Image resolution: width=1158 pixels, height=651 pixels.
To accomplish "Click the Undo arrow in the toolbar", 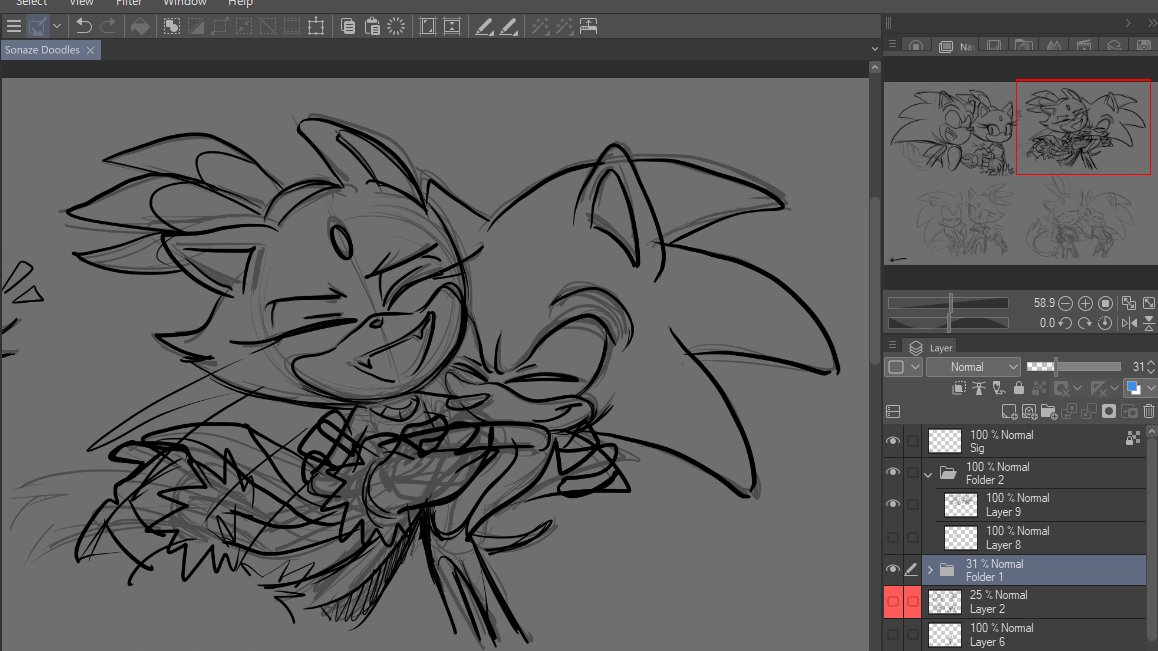I will click(x=83, y=27).
